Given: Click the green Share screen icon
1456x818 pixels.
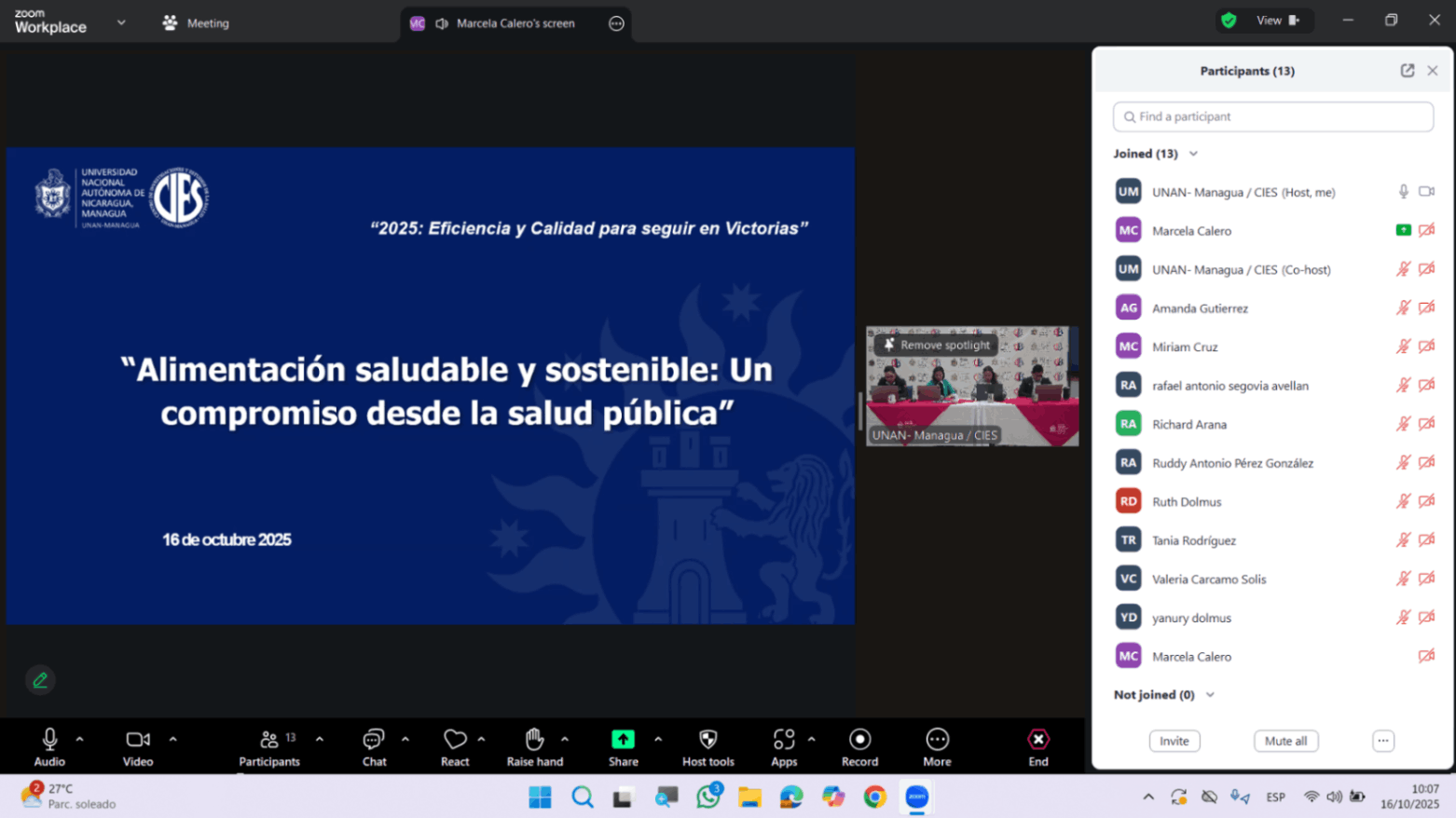Looking at the screenshot, I should point(623,740).
